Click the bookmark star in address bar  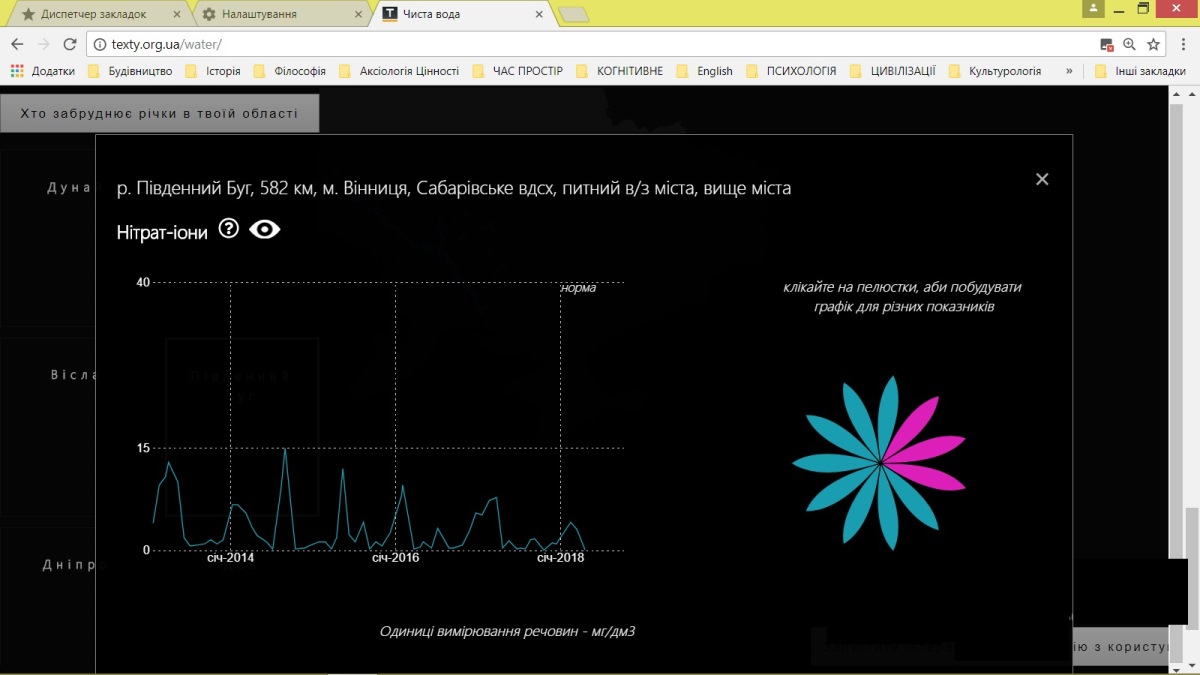pos(1153,44)
